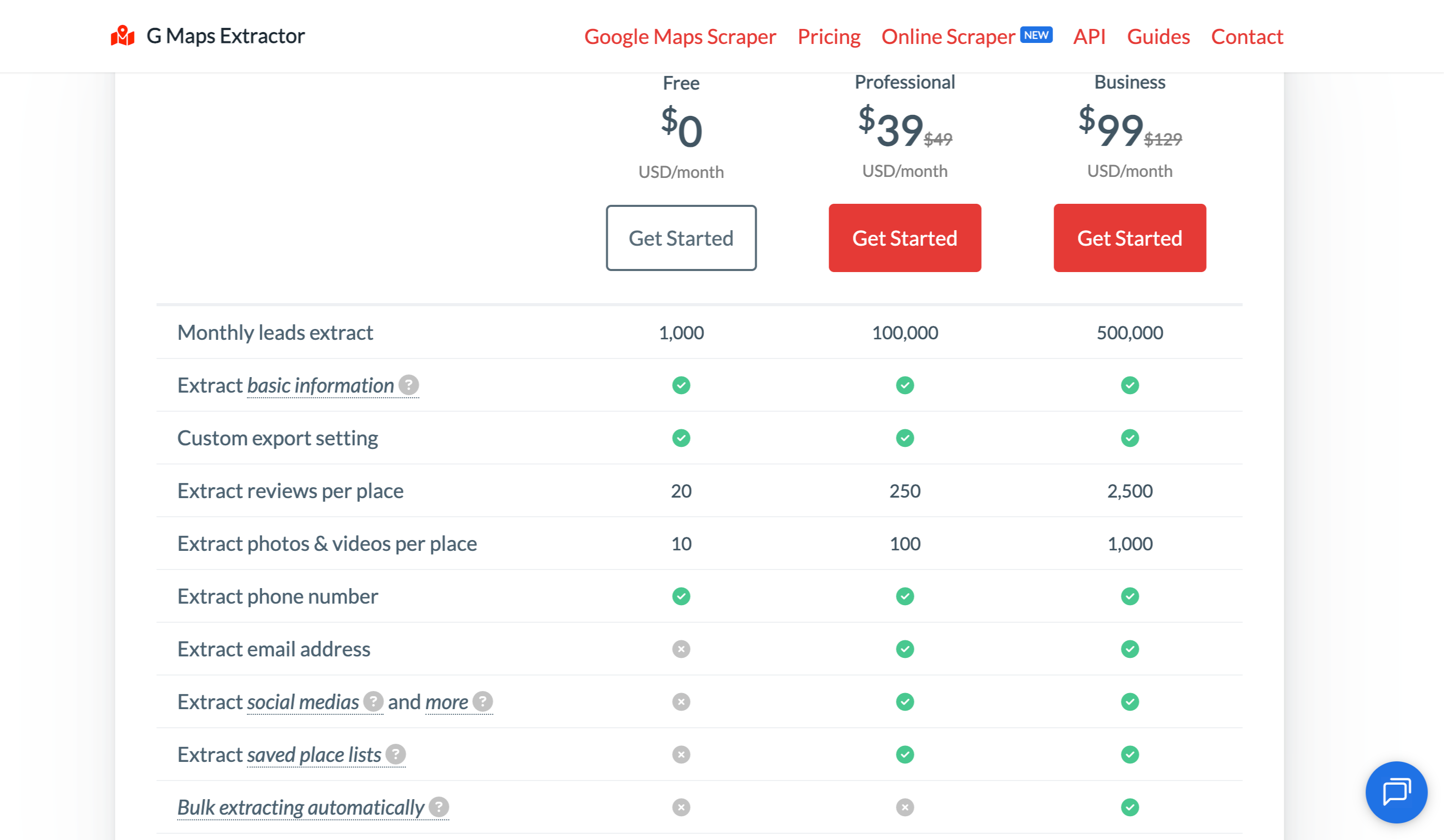This screenshot has width=1444, height=840.
Task: Click the G Maps Extractor map logo icon
Action: (122, 36)
